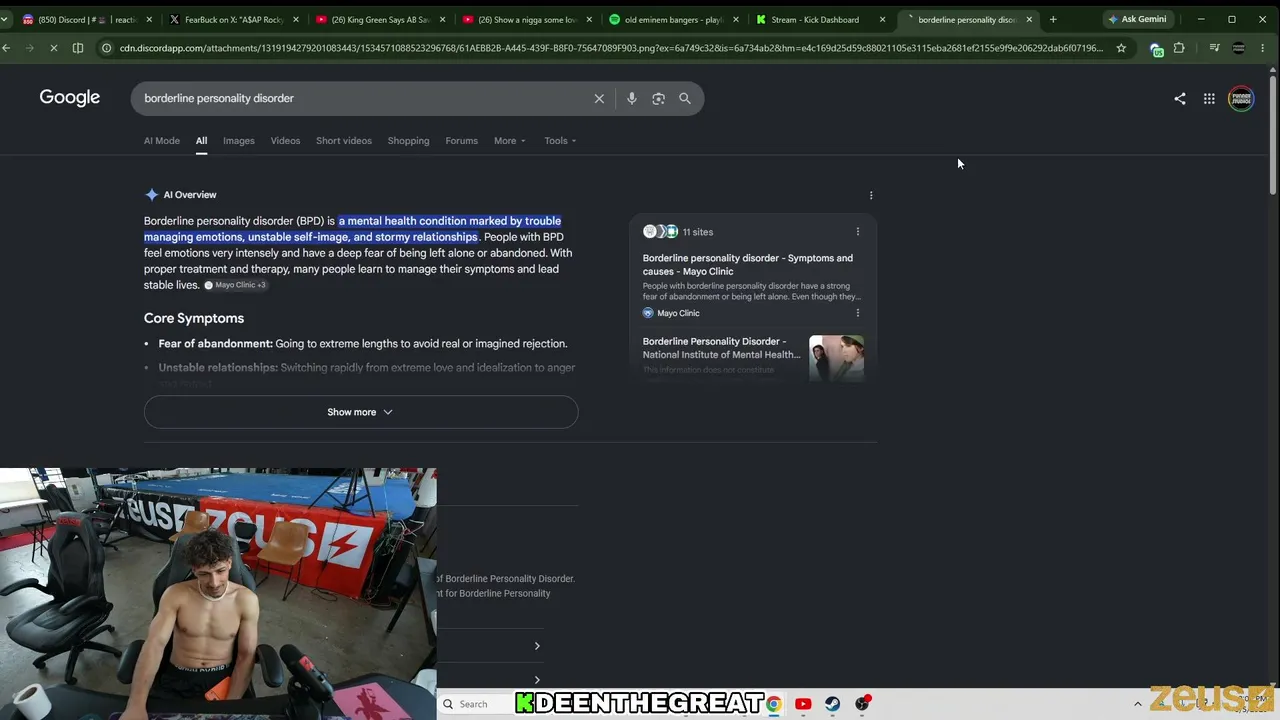Viewport: 1280px width, 720px height.
Task: Open the share icon on Google's header
Action: [1180, 98]
